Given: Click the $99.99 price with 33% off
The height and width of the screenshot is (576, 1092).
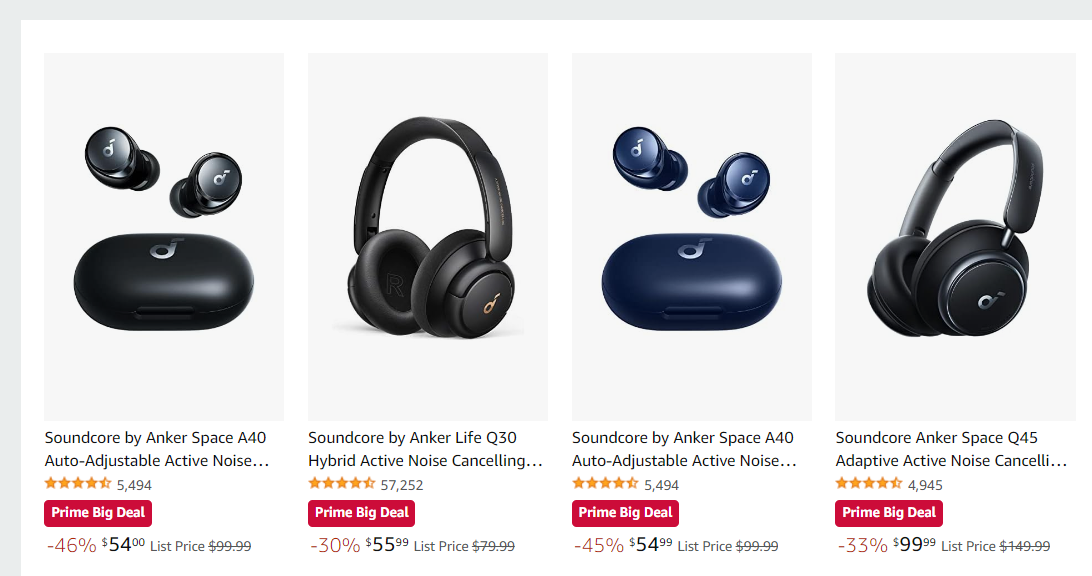Looking at the screenshot, I should 915,545.
